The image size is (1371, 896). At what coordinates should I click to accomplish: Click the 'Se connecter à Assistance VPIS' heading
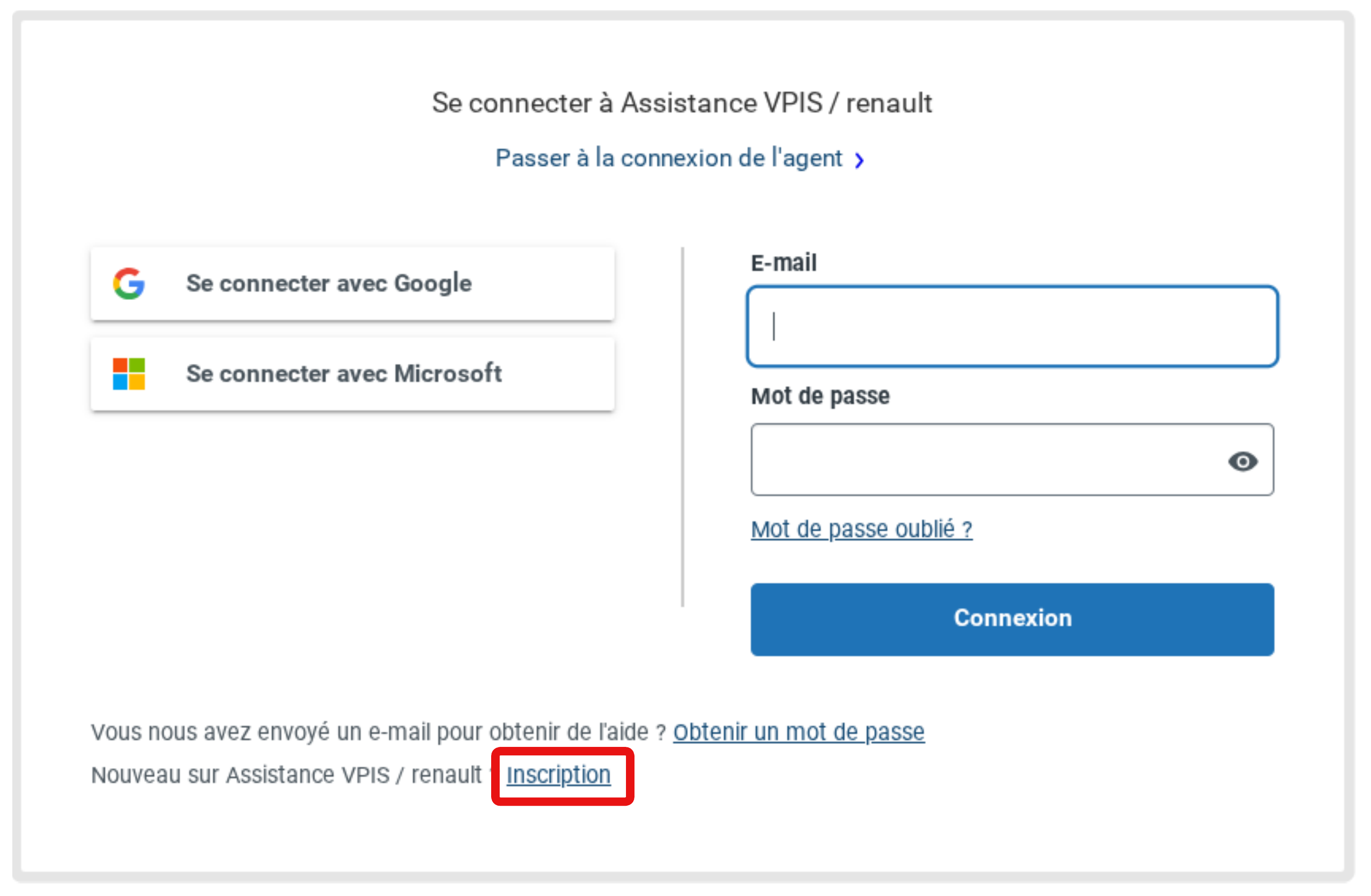click(682, 104)
